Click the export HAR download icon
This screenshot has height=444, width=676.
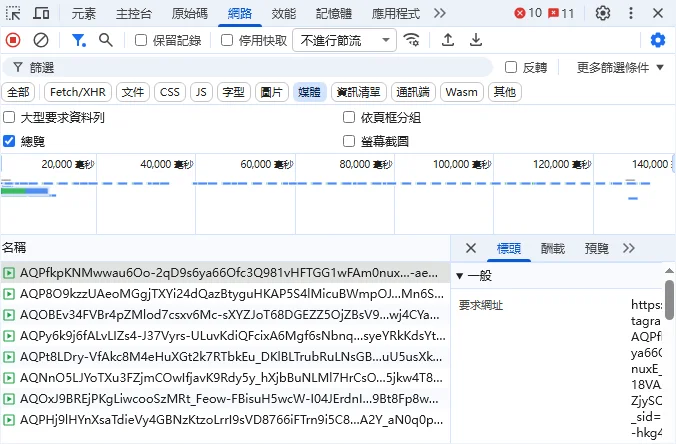476,40
